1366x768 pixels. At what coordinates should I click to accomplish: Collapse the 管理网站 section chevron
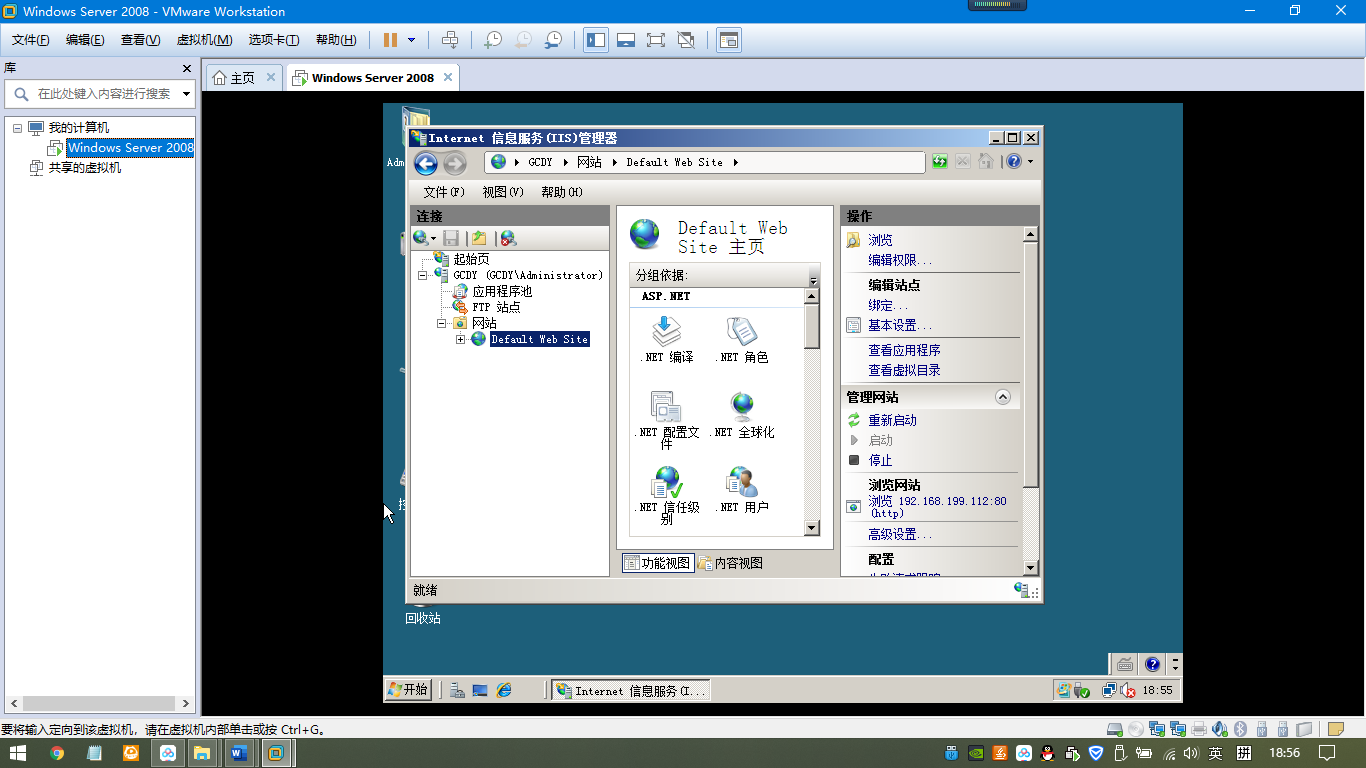(x=1003, y=397)
